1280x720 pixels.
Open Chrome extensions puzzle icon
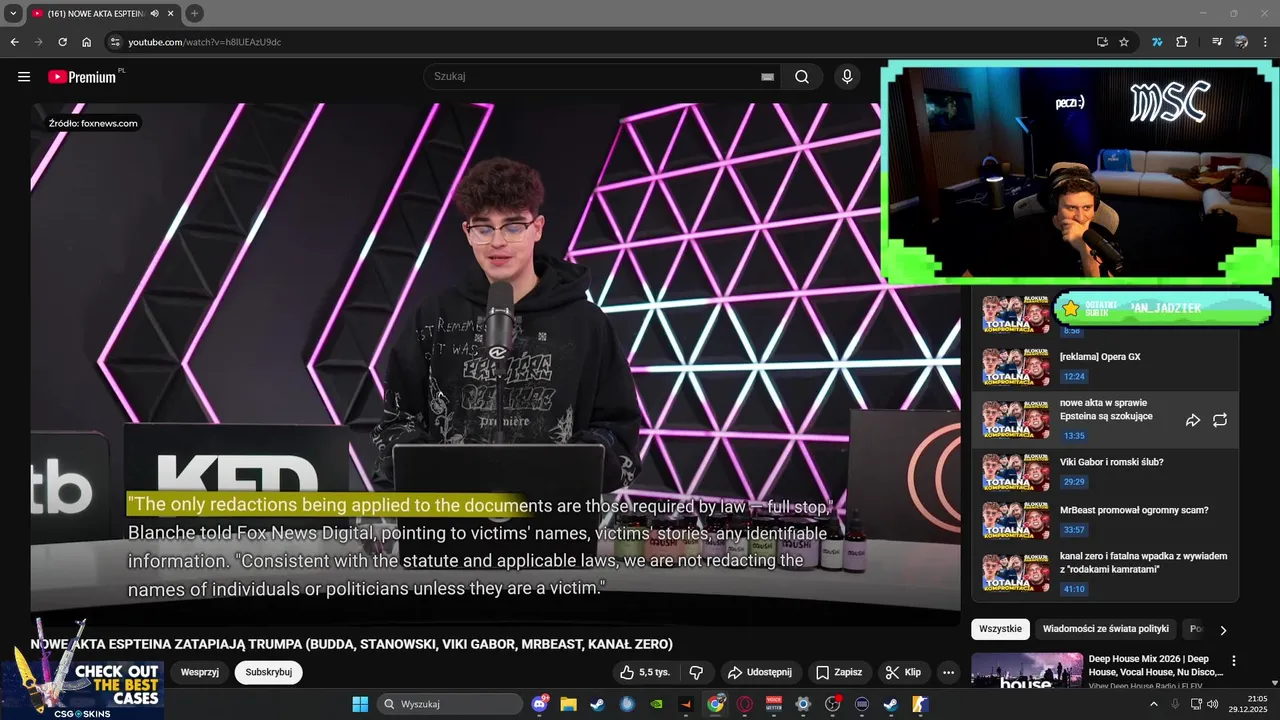[x=1182, y=42]
